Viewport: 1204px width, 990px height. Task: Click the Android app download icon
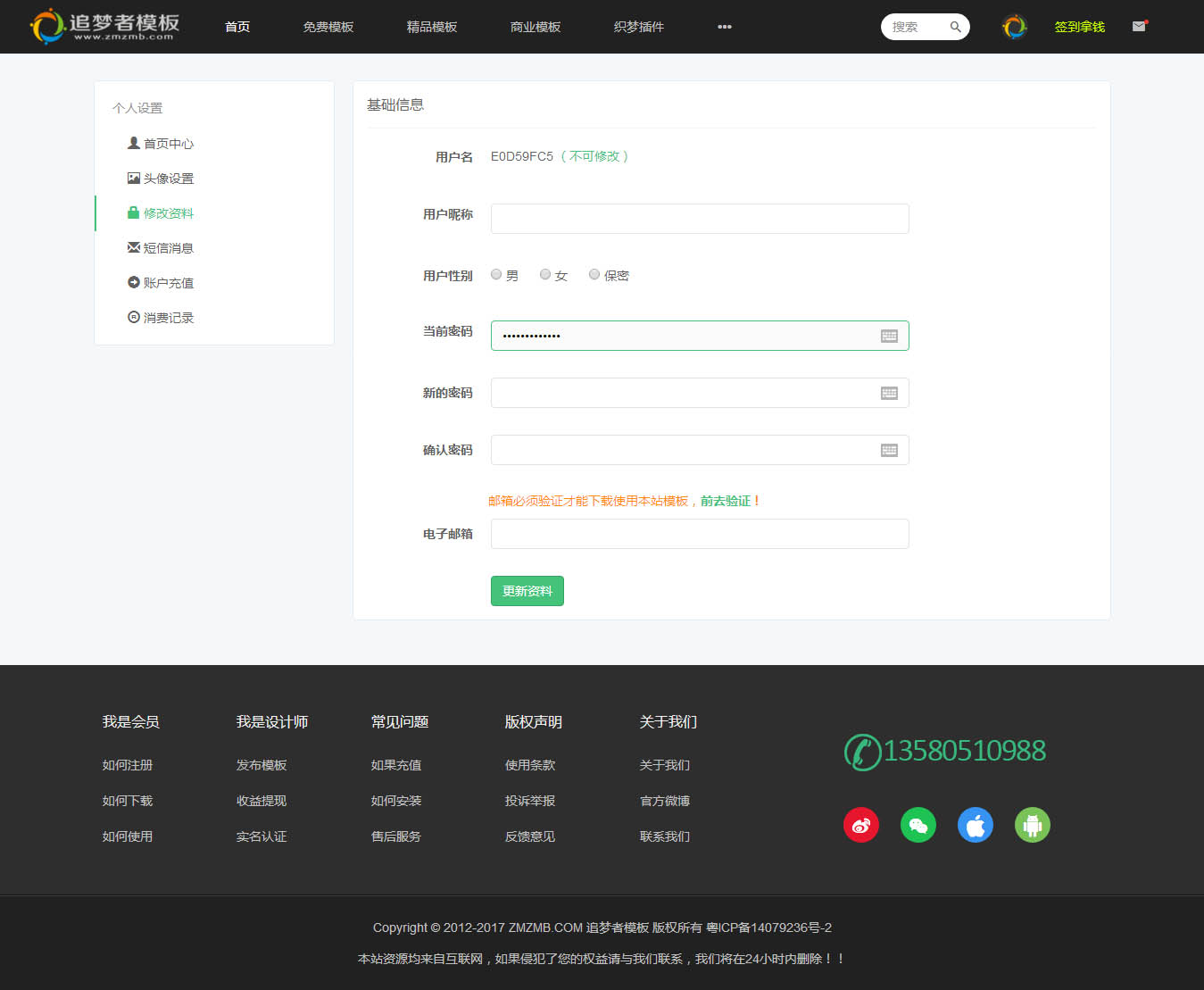pyautogui.click(x=1033, y=825)
